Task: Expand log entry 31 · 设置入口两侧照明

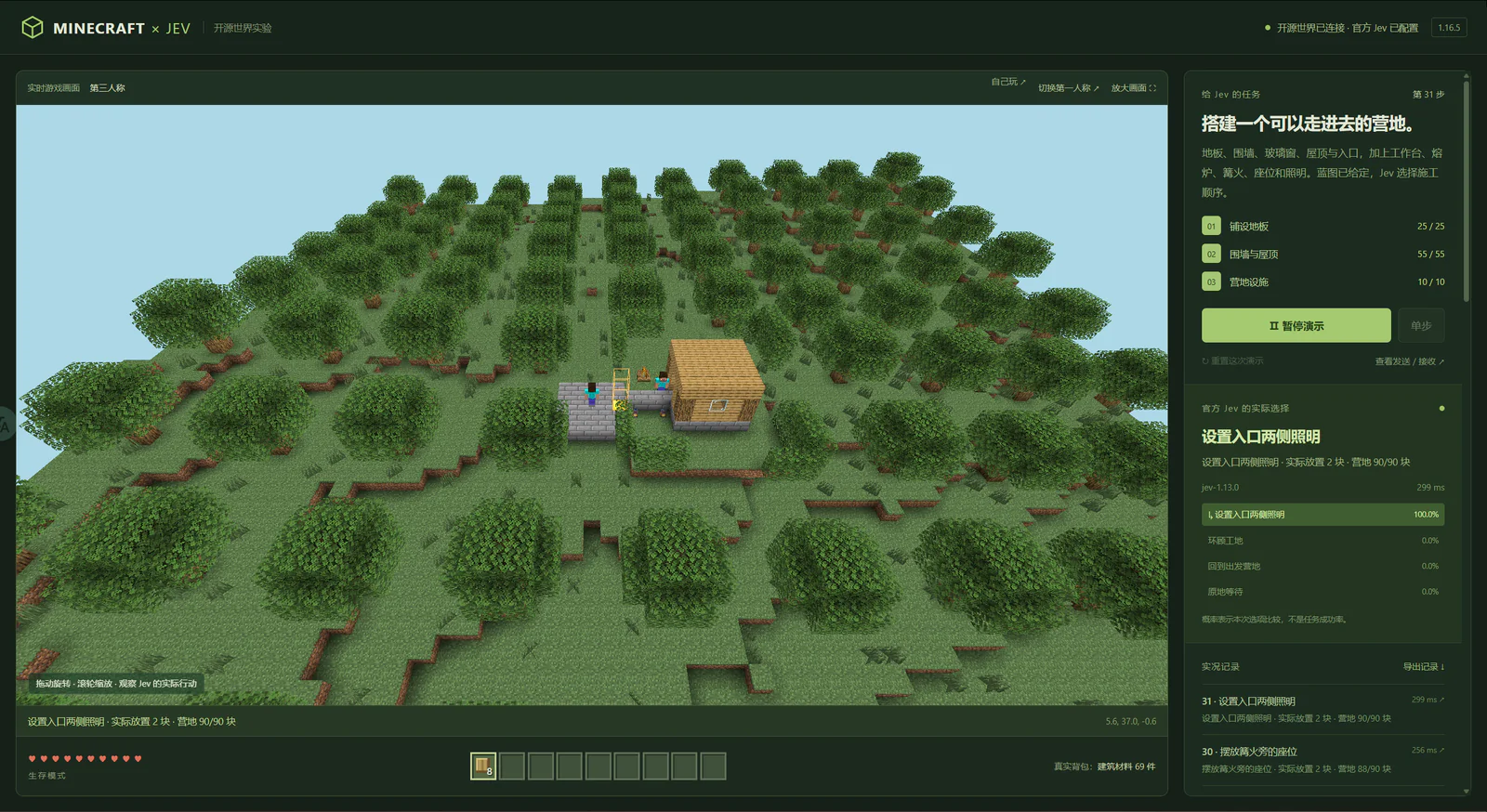Action: 1323,709
